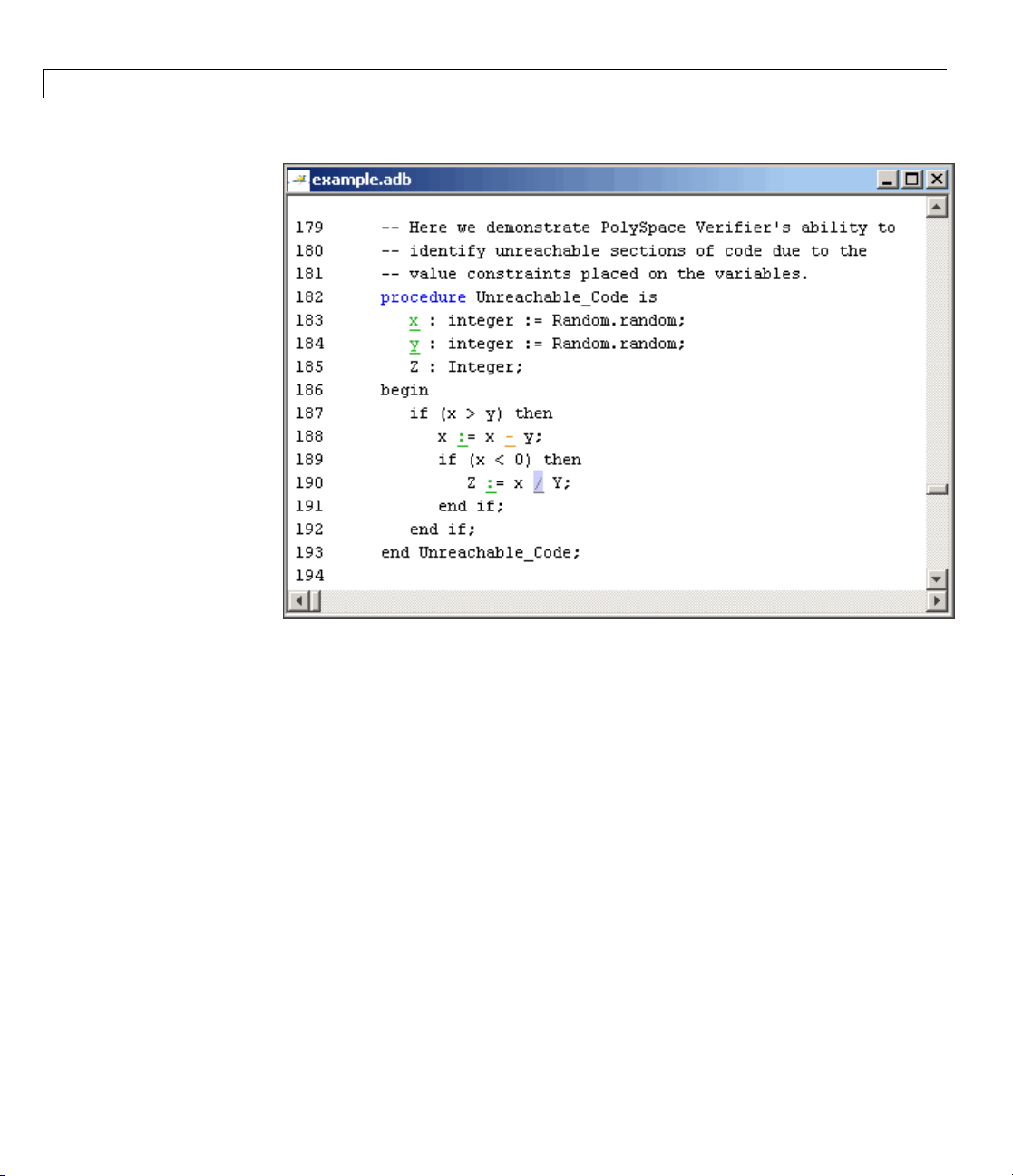Click 'Random.random;' on line 183
Image resolution: width=1013 pixels, height=1176 pixels.
619,321
